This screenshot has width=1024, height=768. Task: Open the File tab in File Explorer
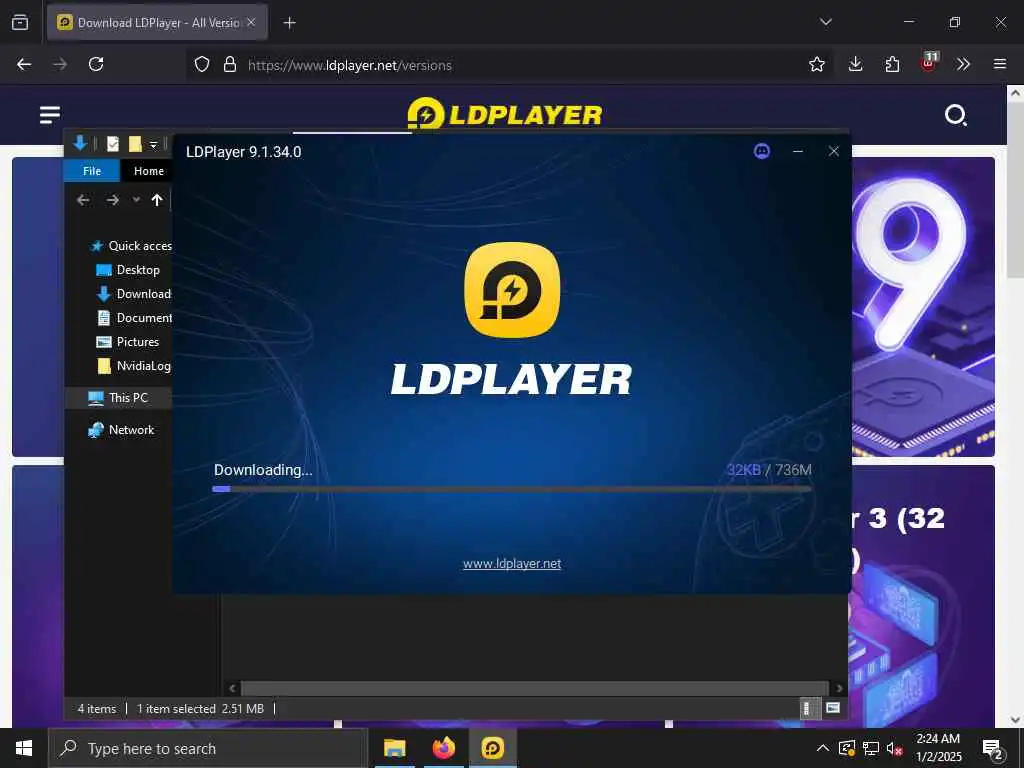92,171
